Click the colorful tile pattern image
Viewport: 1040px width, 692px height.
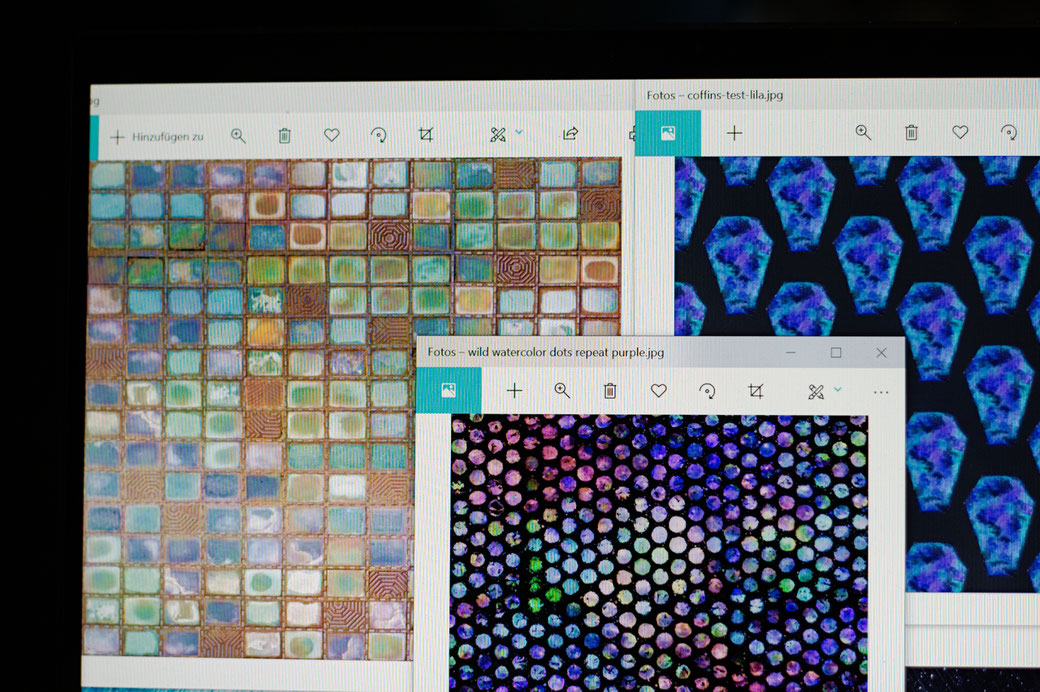click(x=252, y=408)
